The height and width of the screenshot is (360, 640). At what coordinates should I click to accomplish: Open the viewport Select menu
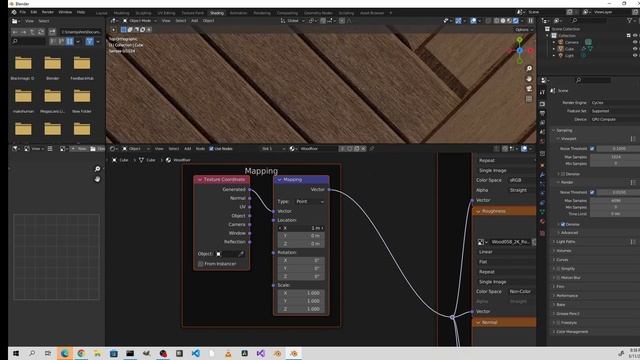click(180, 20)
